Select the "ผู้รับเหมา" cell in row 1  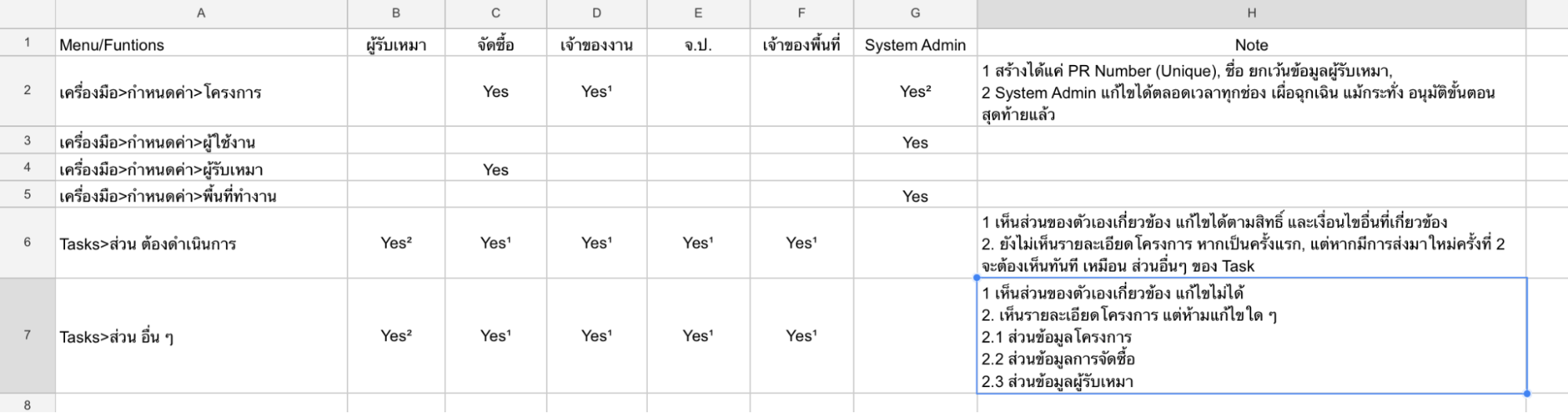coord(396,45)
